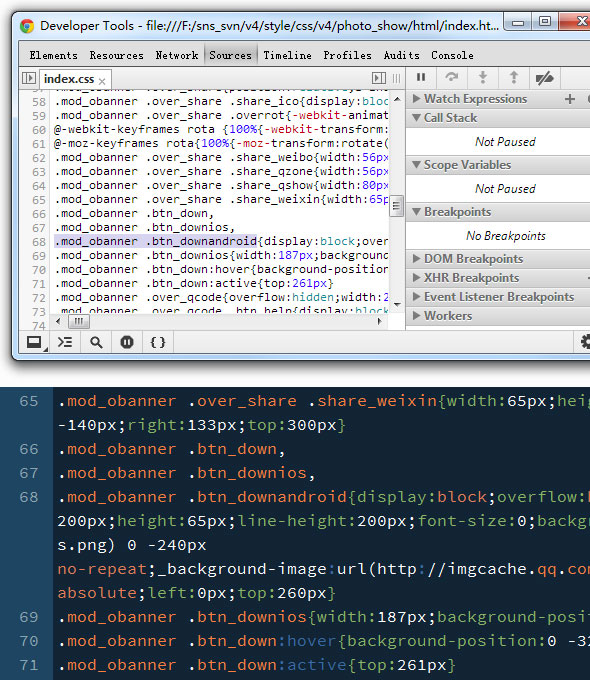Open the Console tab
The height and width of the screenshot is (680, 590).
tap(452, 56)
